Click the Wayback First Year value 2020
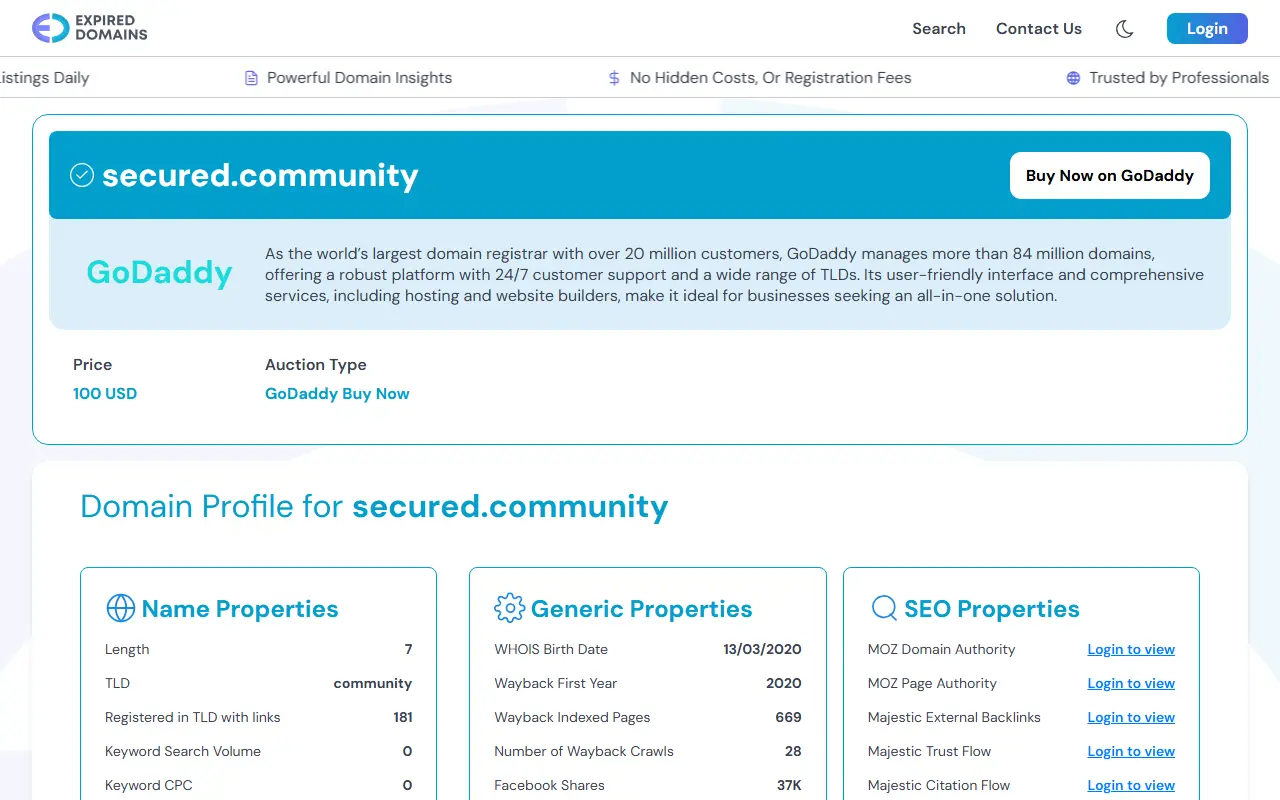The width and height of the screenshot is (1280, 800). [x=784, y=684]
